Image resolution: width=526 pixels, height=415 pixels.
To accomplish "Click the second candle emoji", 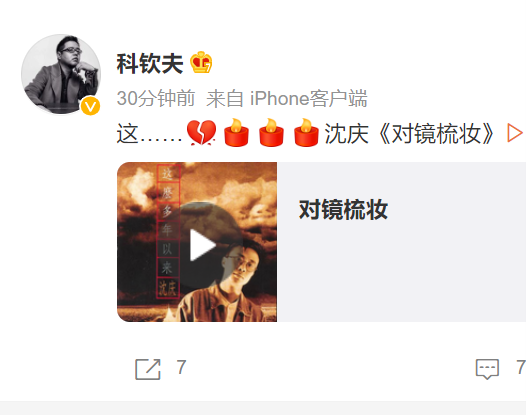I will pyautogui.click(x=271, y=133).
